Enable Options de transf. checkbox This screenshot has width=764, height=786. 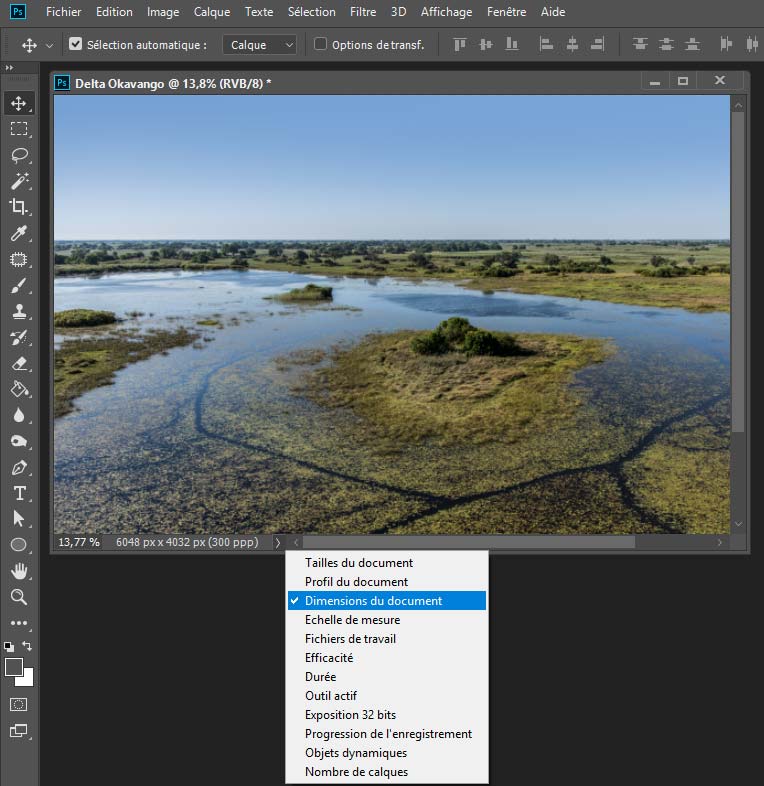point(320,45)
